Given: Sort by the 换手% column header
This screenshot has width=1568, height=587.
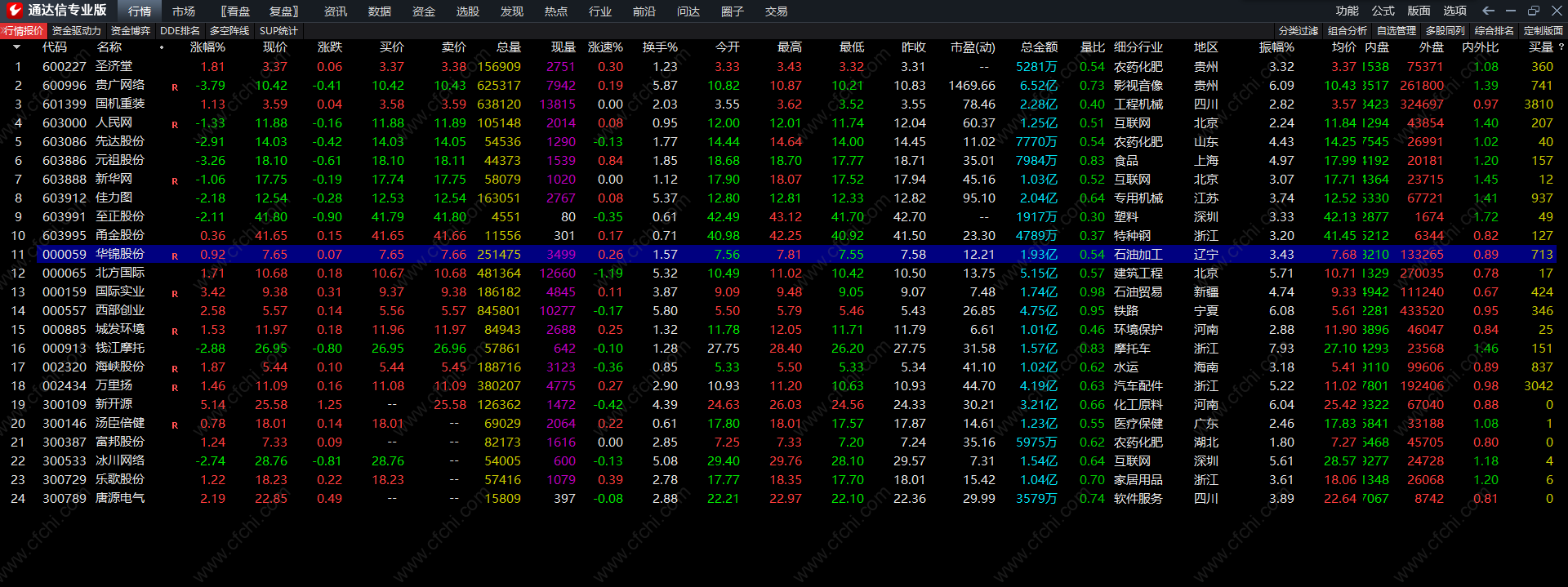Looking at the screenshot, I should pyautogui.click(x=660, y=47).
